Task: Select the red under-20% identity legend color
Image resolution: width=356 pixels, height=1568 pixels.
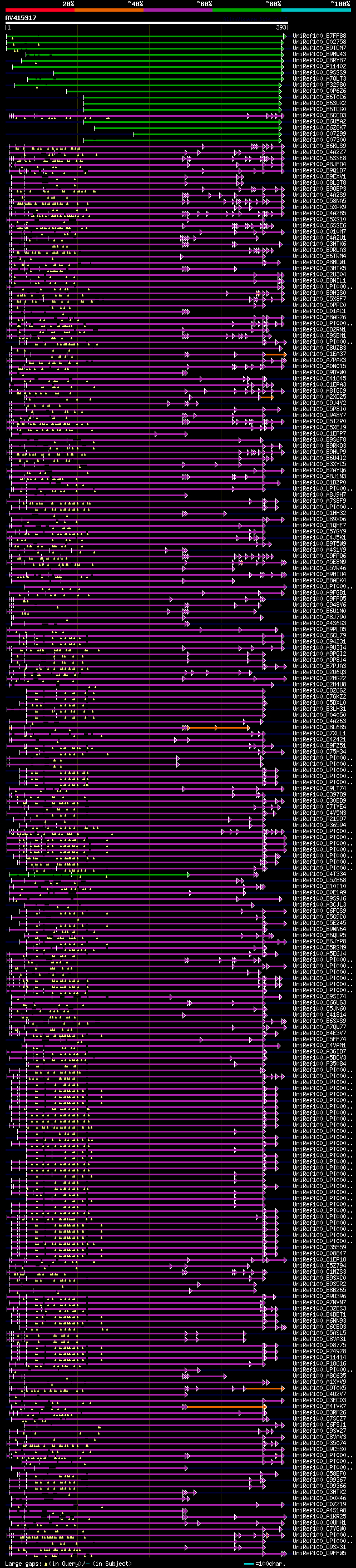Action: [39, 10]
